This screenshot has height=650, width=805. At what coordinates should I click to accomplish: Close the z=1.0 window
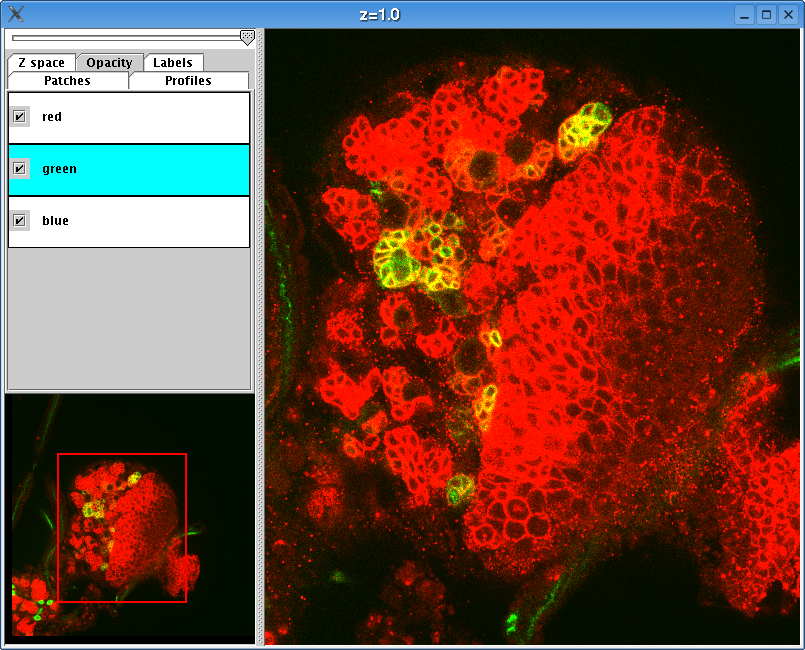tap(788, 14)
